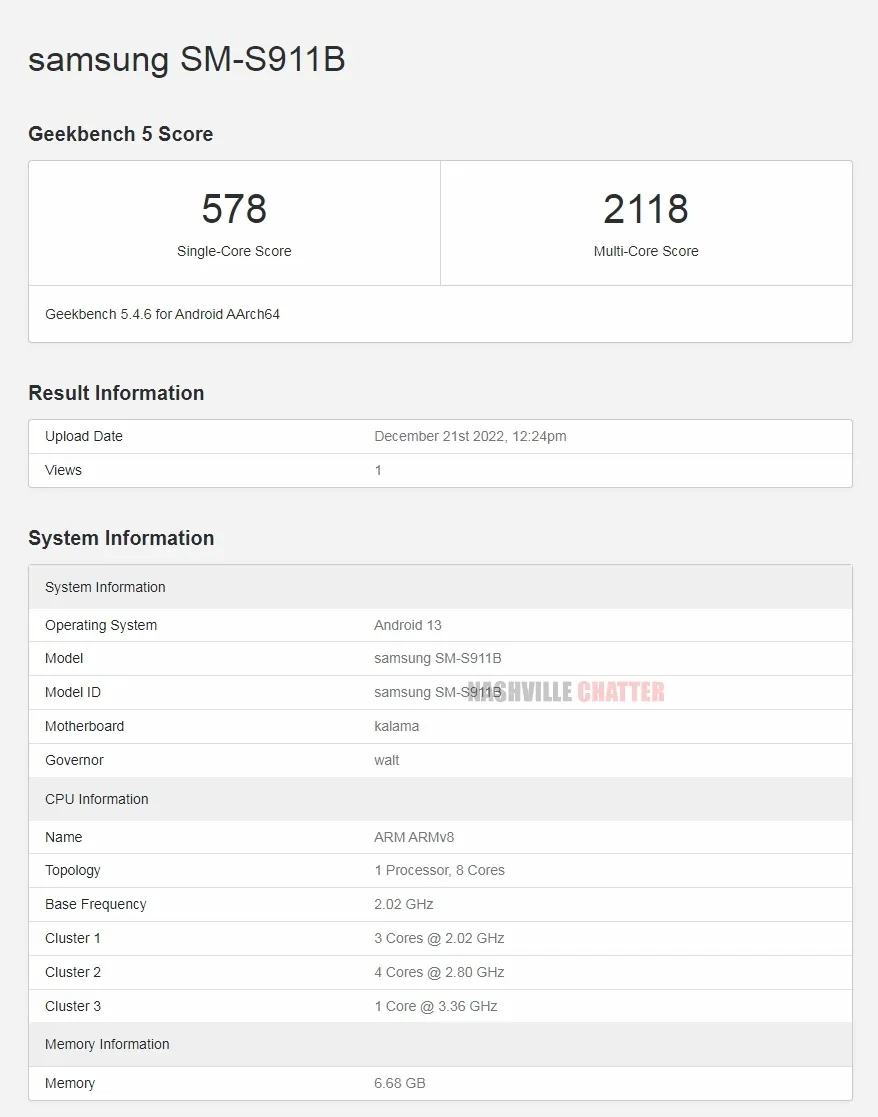Select the Model value 'samsung SM-S911B'

click(438, 658)
